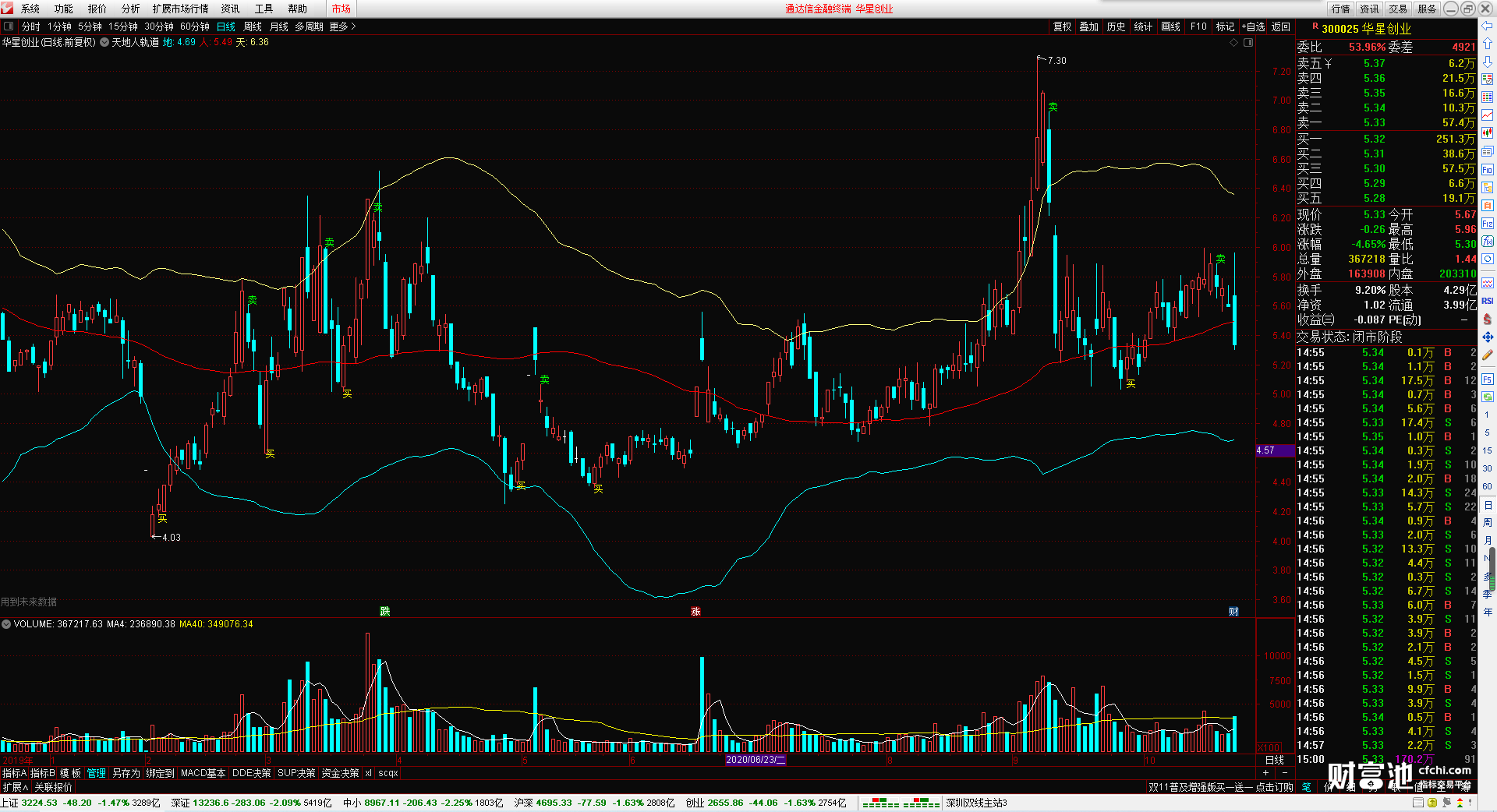Click the multi-window sidebar icon
The width and height of the screenshot is (1497, 812).
(1488, 151)
